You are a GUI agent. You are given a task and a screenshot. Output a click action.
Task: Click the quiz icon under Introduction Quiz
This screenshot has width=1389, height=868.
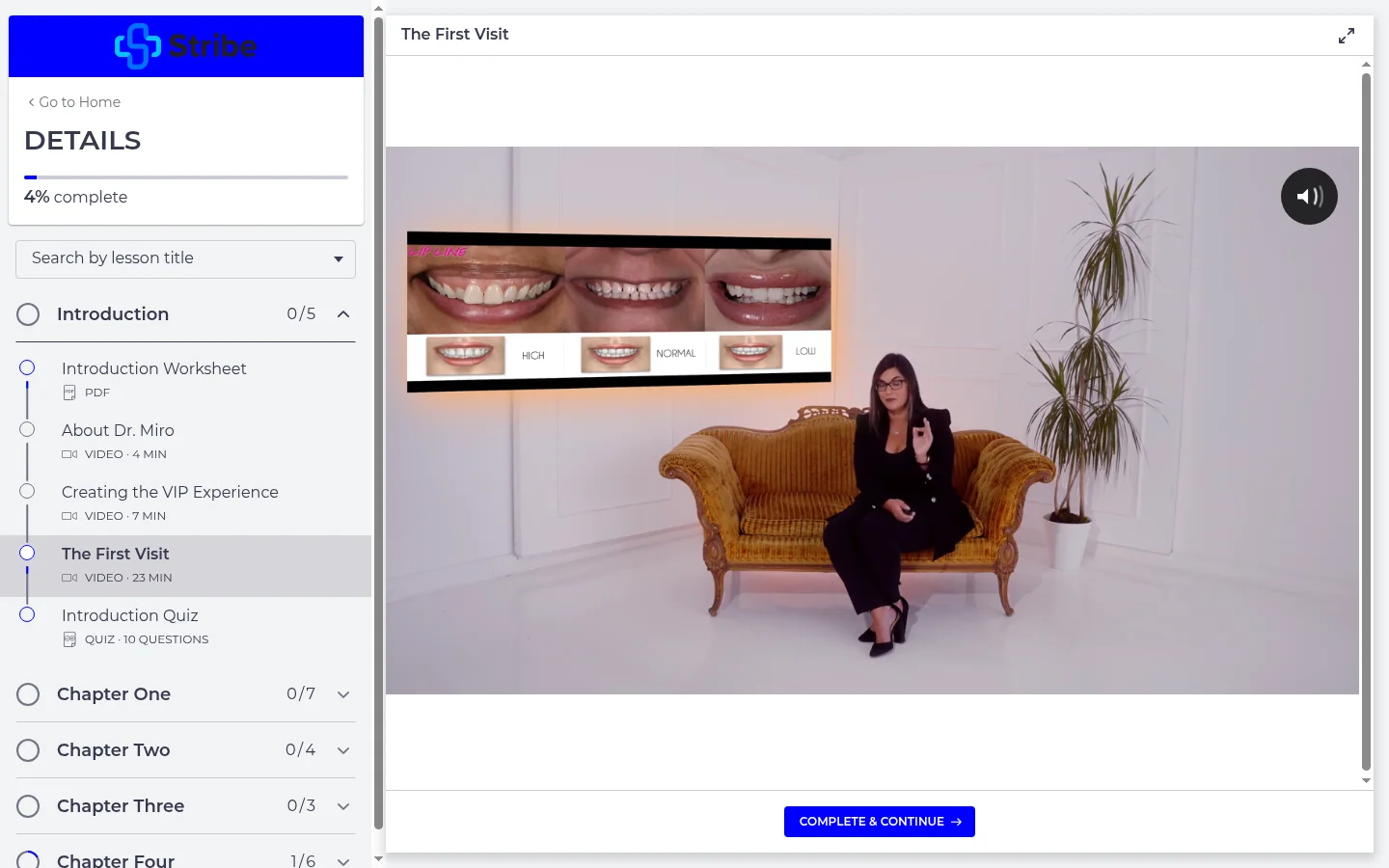(x=69, y=639)
